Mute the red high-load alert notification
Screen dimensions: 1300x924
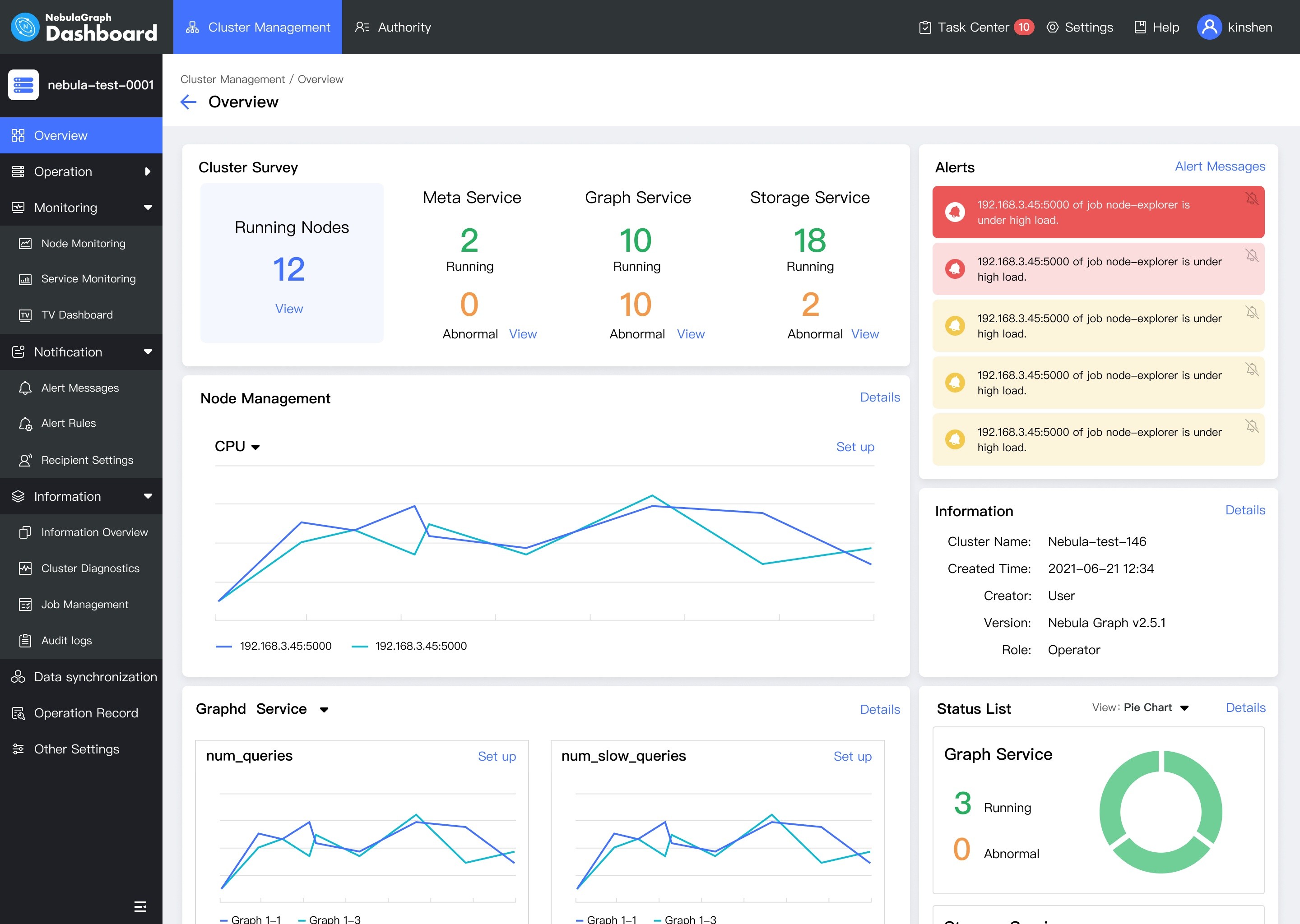[1252, 199]
